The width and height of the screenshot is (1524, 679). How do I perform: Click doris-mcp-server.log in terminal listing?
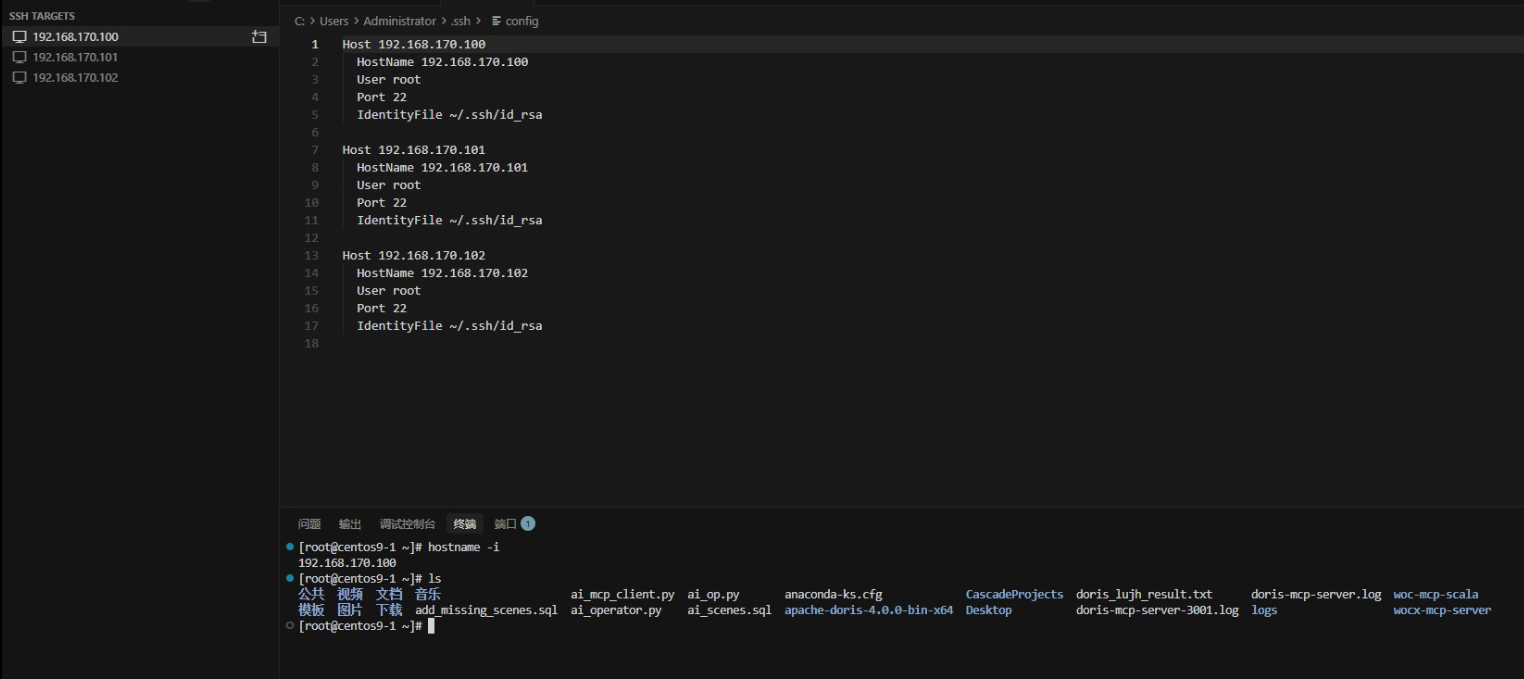[1316, 594]
